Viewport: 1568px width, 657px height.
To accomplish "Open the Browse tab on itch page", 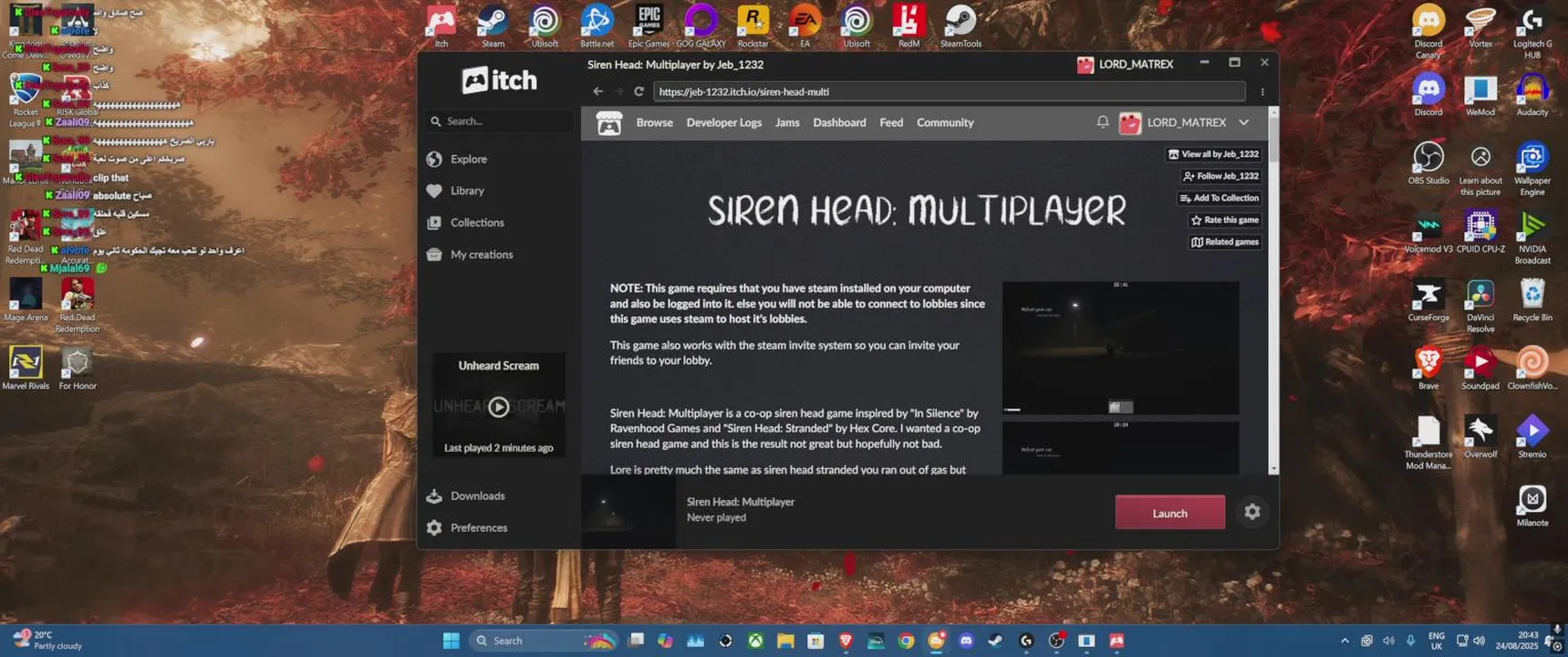I will tap(654, 122).
